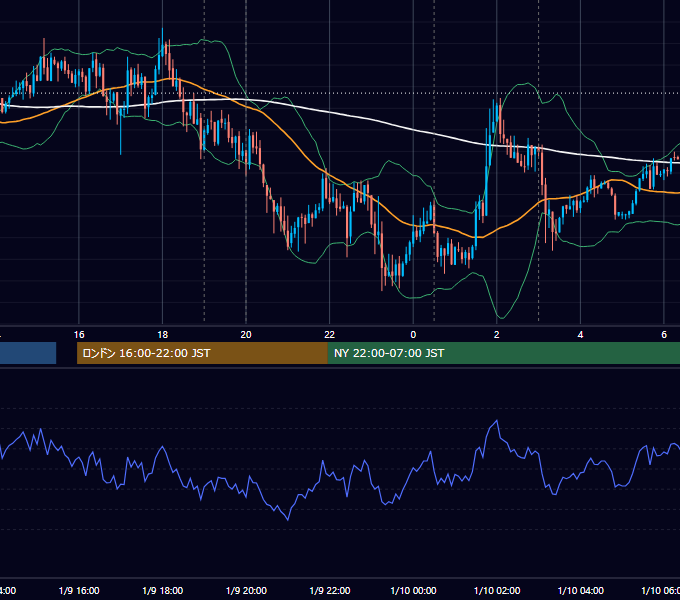Image resolution: width=680 pixels, height=600 pixels.
Task: Click the '16' hour label on upper axis
Action: point(79,335)
